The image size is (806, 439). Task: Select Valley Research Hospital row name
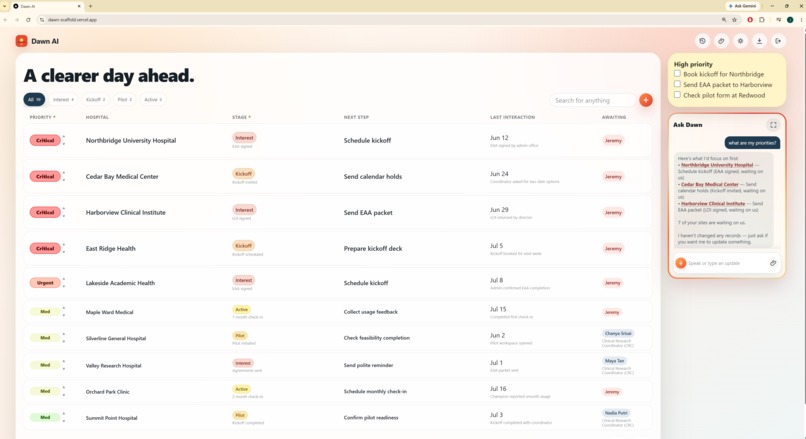click(113, 365)
